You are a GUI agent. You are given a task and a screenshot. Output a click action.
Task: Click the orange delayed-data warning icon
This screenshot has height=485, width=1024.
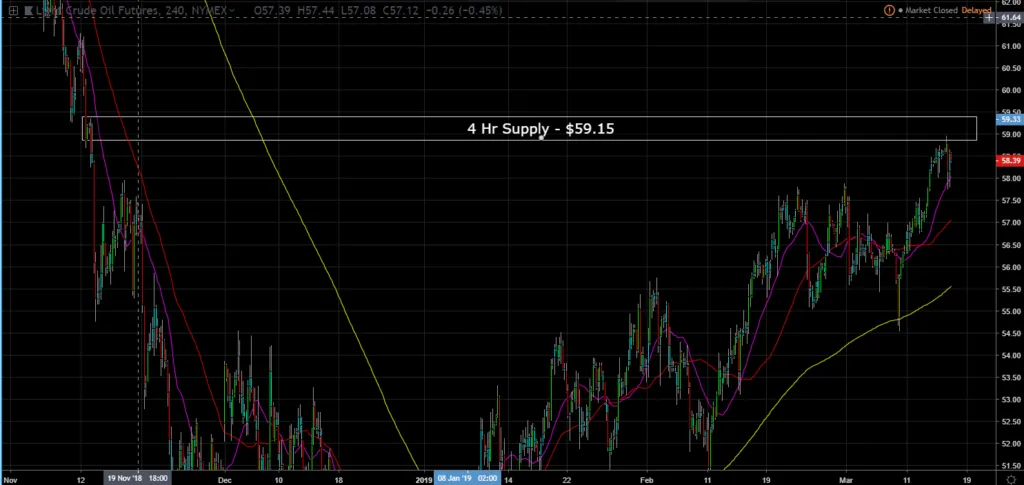(889, 10)
